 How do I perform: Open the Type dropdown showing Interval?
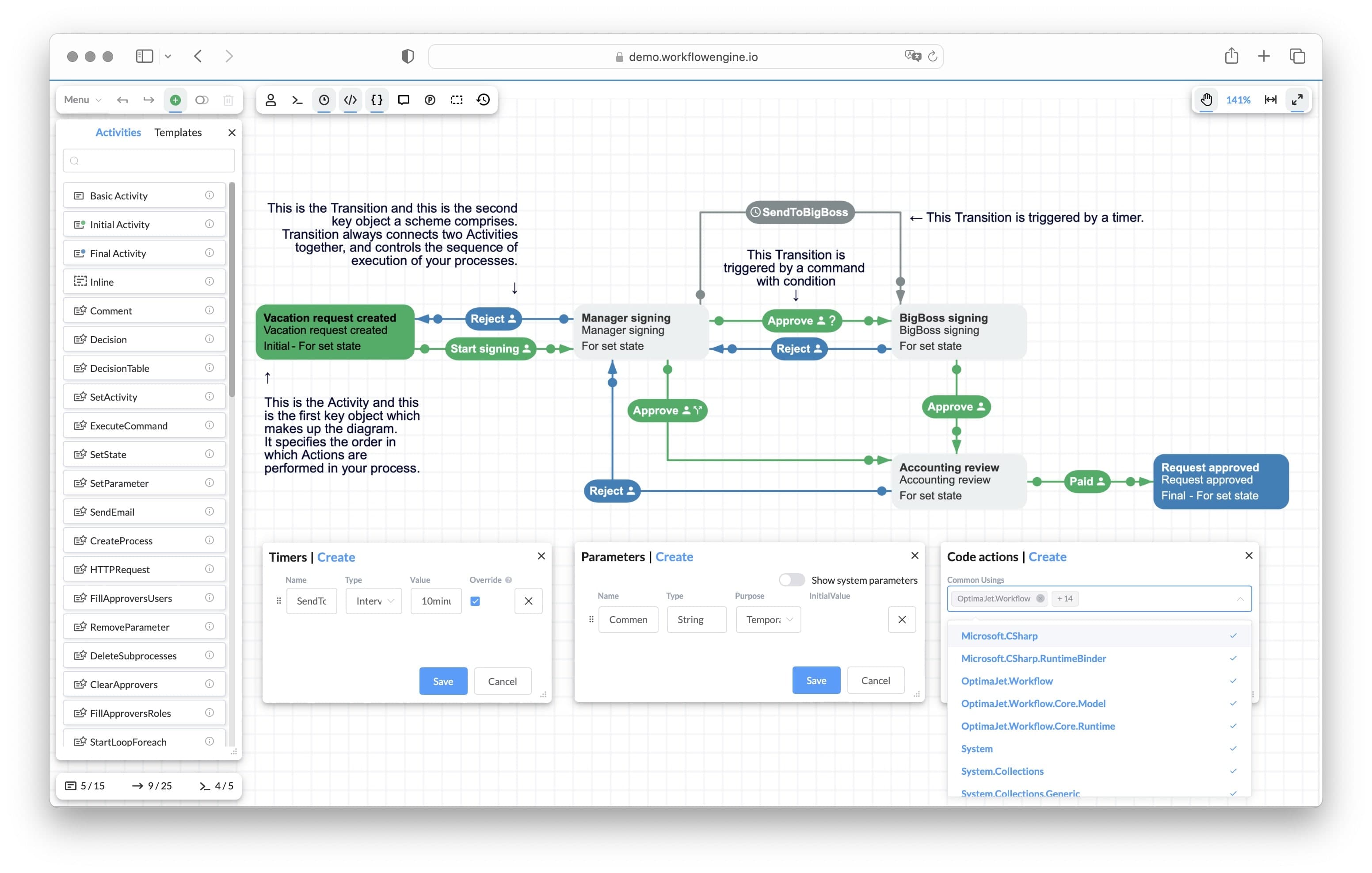click(x=373, y=601)
